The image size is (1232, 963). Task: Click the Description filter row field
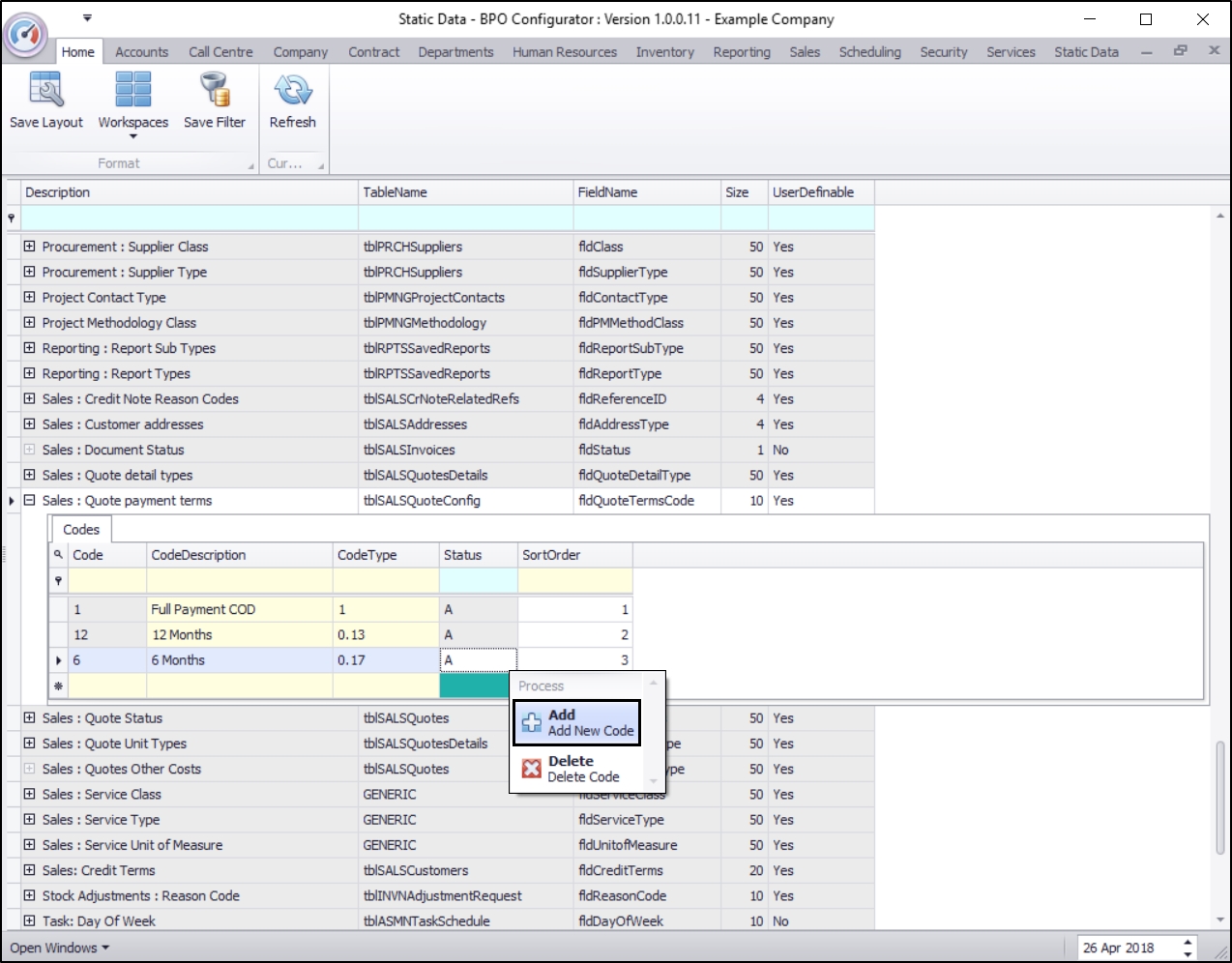(189, 219)
